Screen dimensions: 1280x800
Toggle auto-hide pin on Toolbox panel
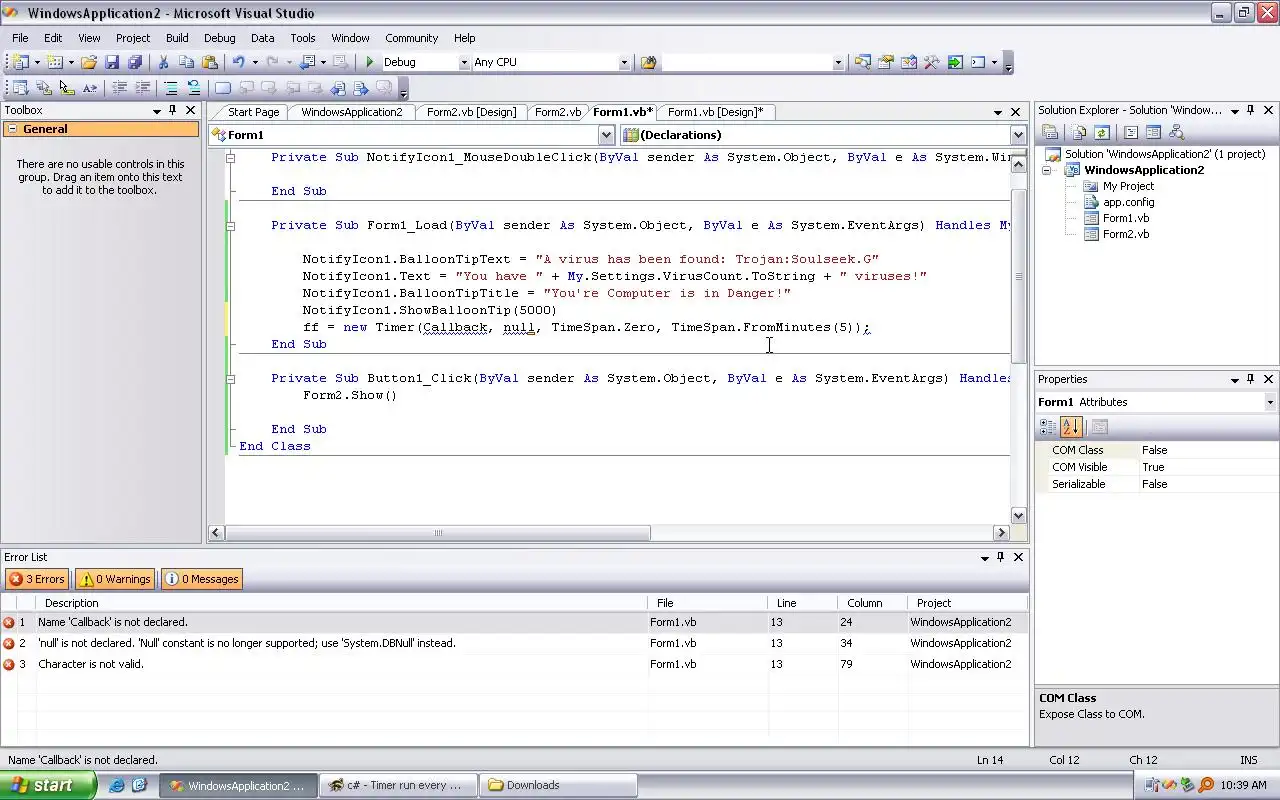tap(173, 110)
